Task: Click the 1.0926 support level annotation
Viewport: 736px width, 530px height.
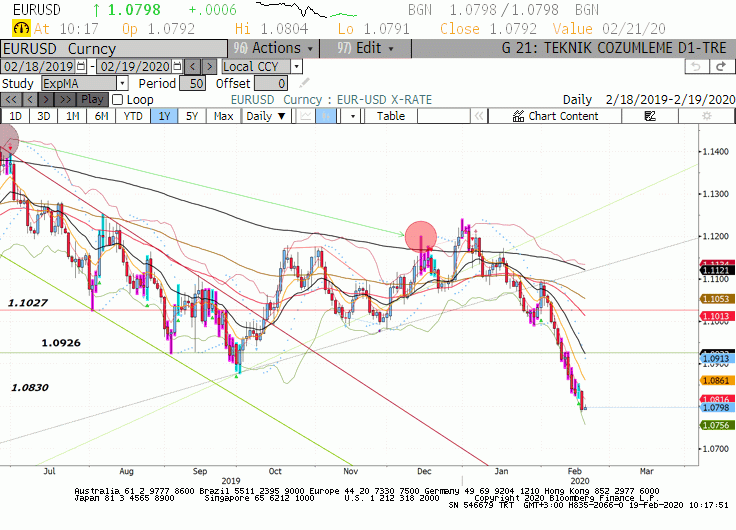Action: (x=61, y=343)
